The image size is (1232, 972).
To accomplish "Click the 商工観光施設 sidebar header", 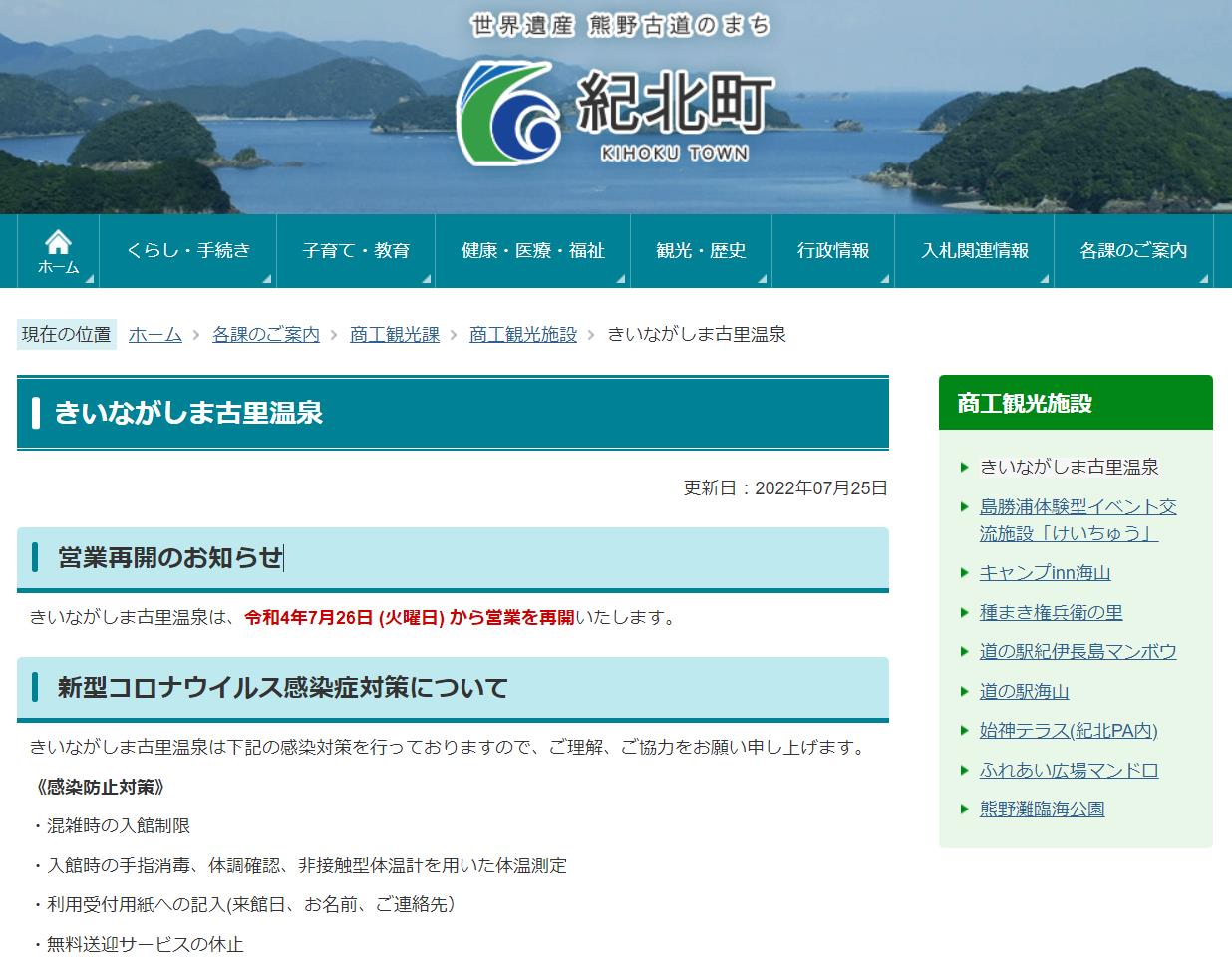I will point(1076,403).
